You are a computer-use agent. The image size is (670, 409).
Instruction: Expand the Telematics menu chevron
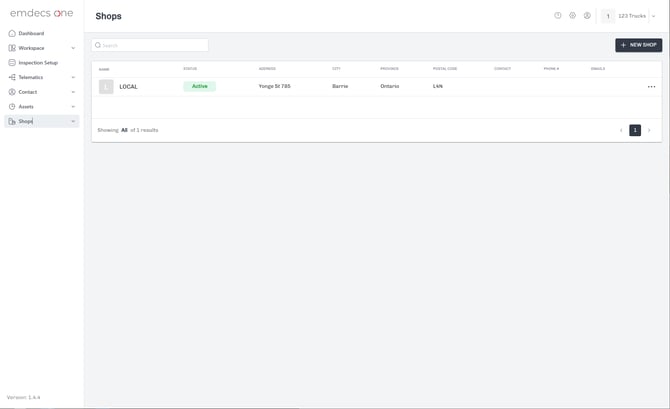[73, 77]
